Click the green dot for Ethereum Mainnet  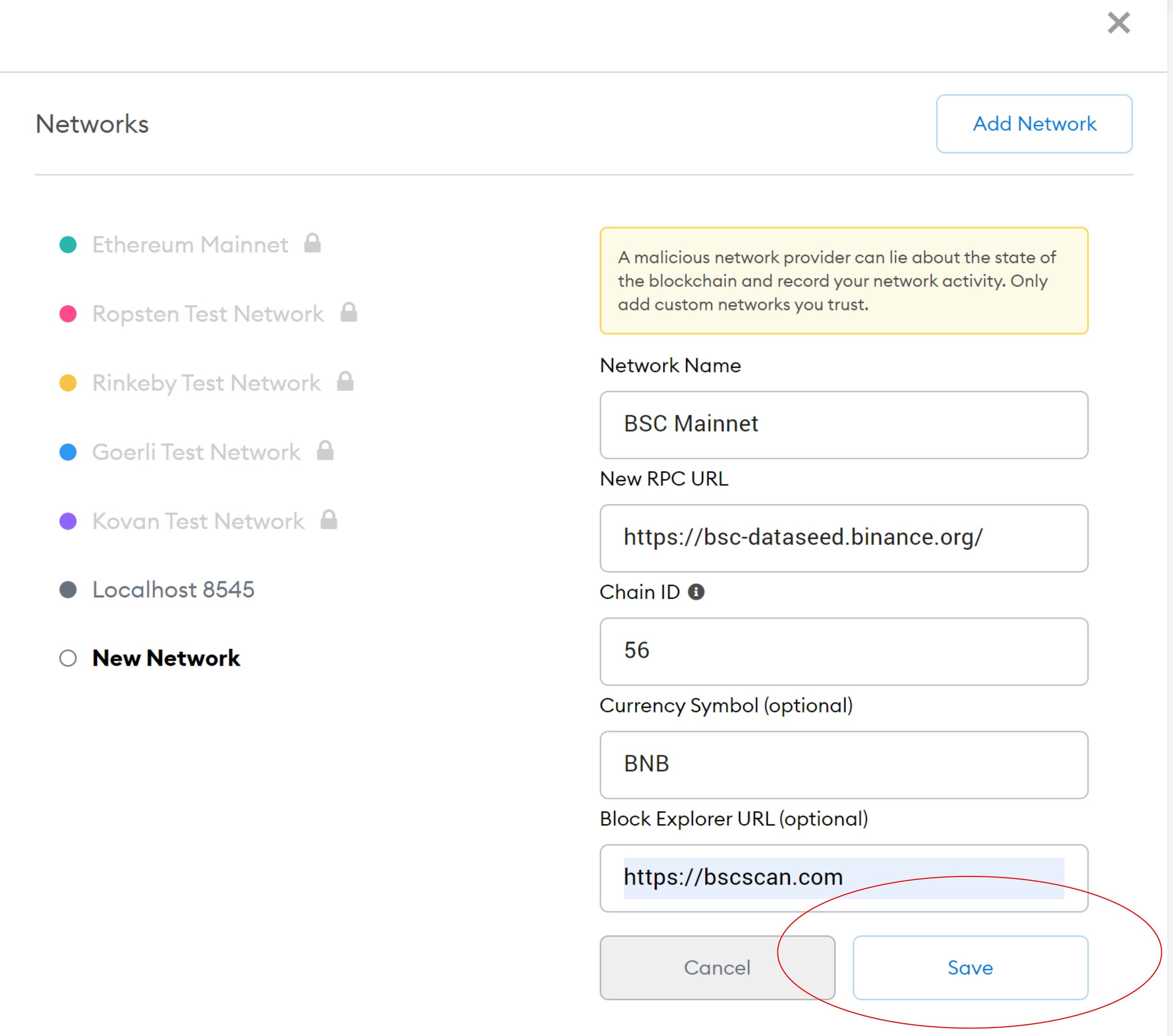(68, 244)
